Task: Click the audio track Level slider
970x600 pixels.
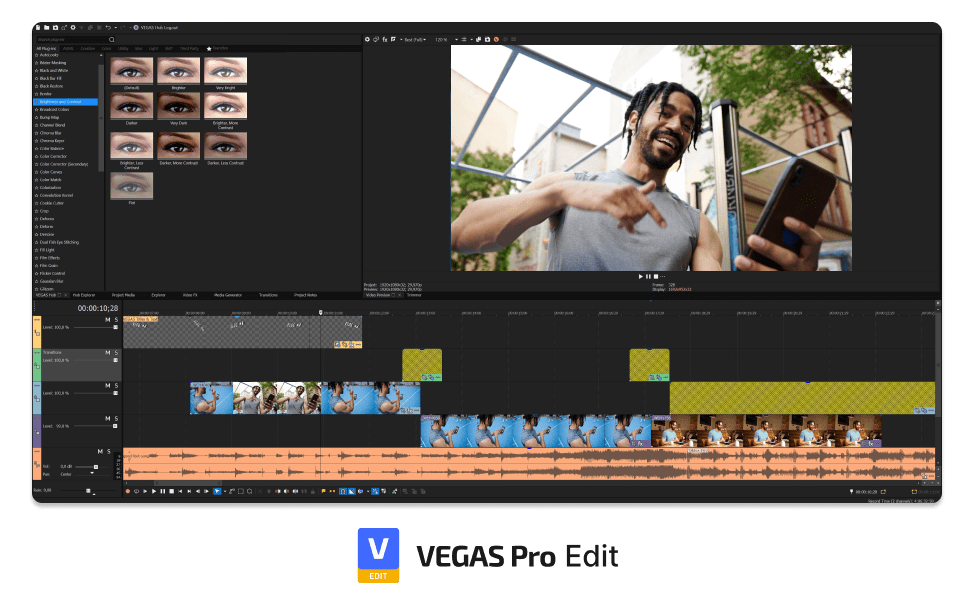Action: tap(96, 466)
